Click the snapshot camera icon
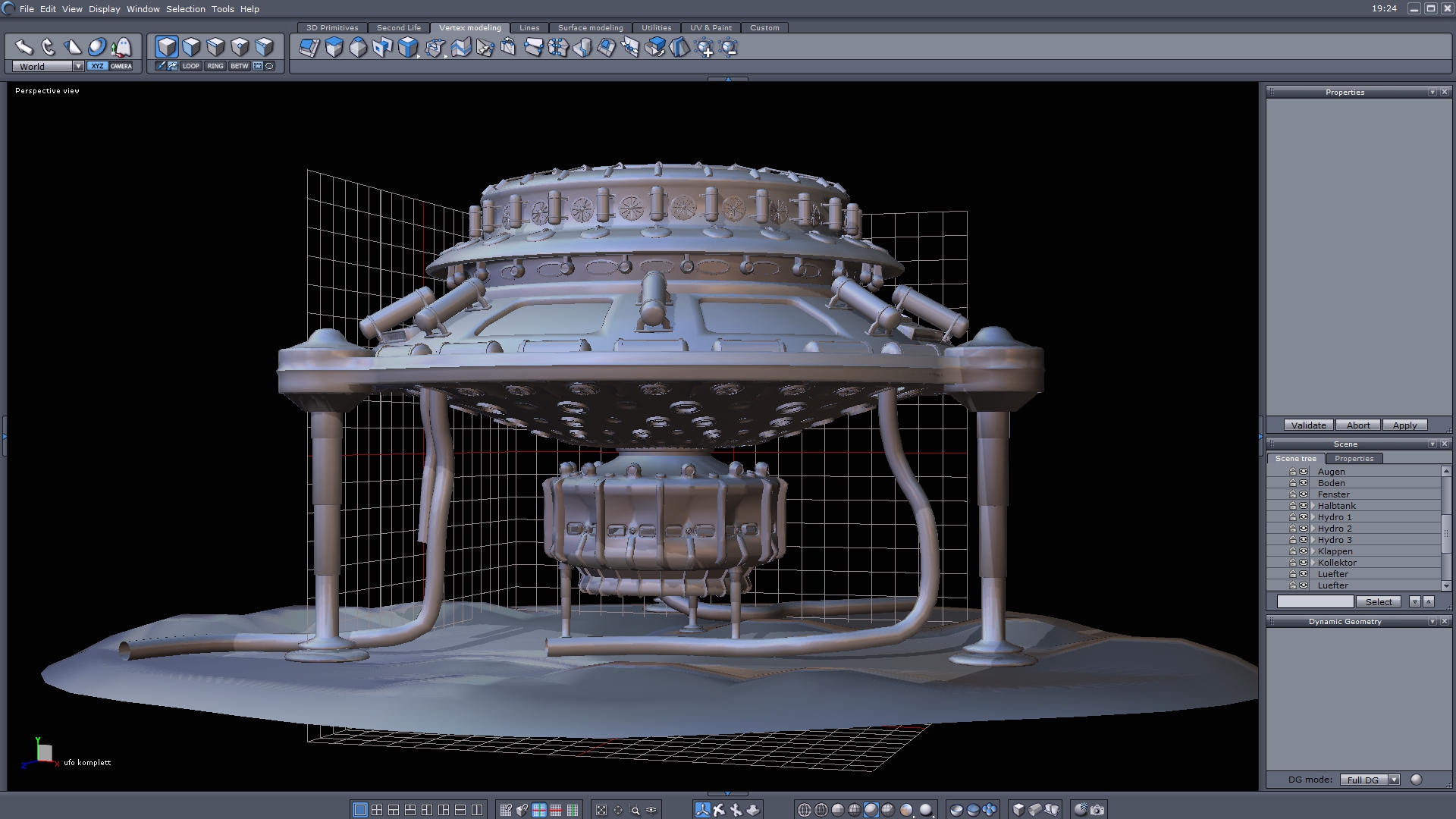 tap(1097, 810)
